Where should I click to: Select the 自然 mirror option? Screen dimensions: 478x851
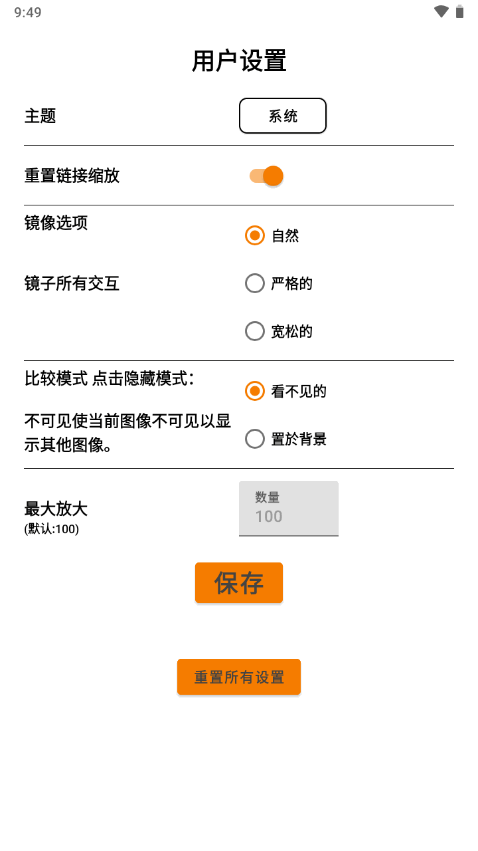(272, 236)
